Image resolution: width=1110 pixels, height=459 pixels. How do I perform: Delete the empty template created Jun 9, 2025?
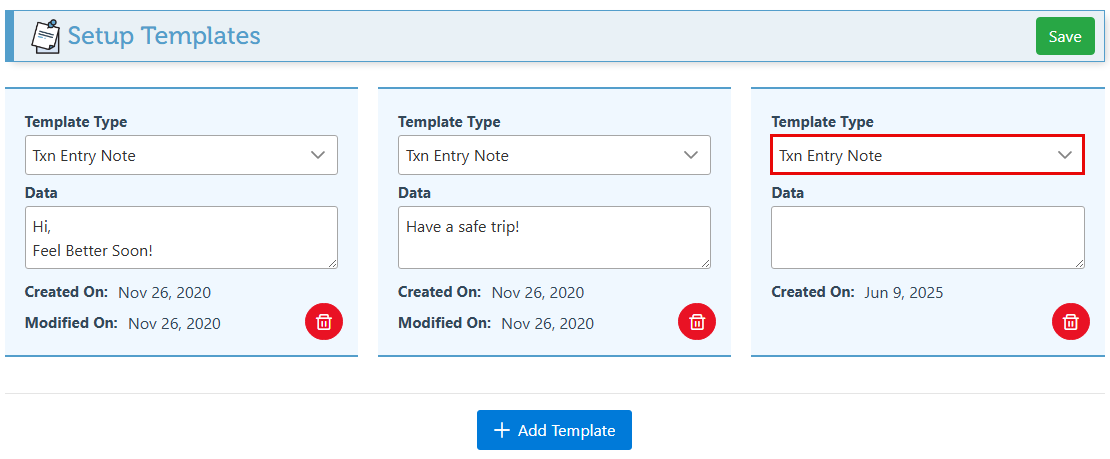[1070, 322]
